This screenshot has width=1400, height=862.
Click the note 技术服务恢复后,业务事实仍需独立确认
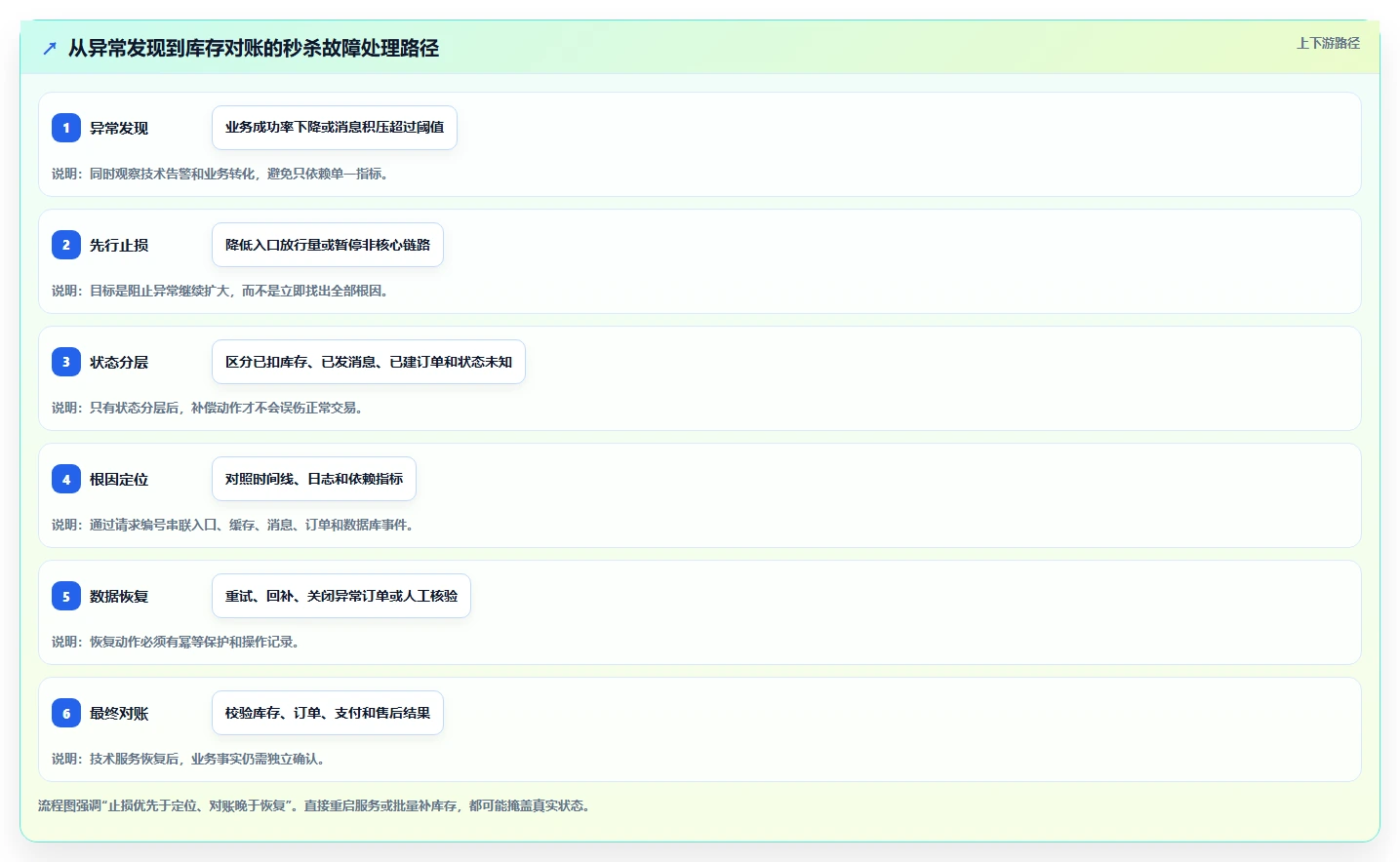click(190, 759)
